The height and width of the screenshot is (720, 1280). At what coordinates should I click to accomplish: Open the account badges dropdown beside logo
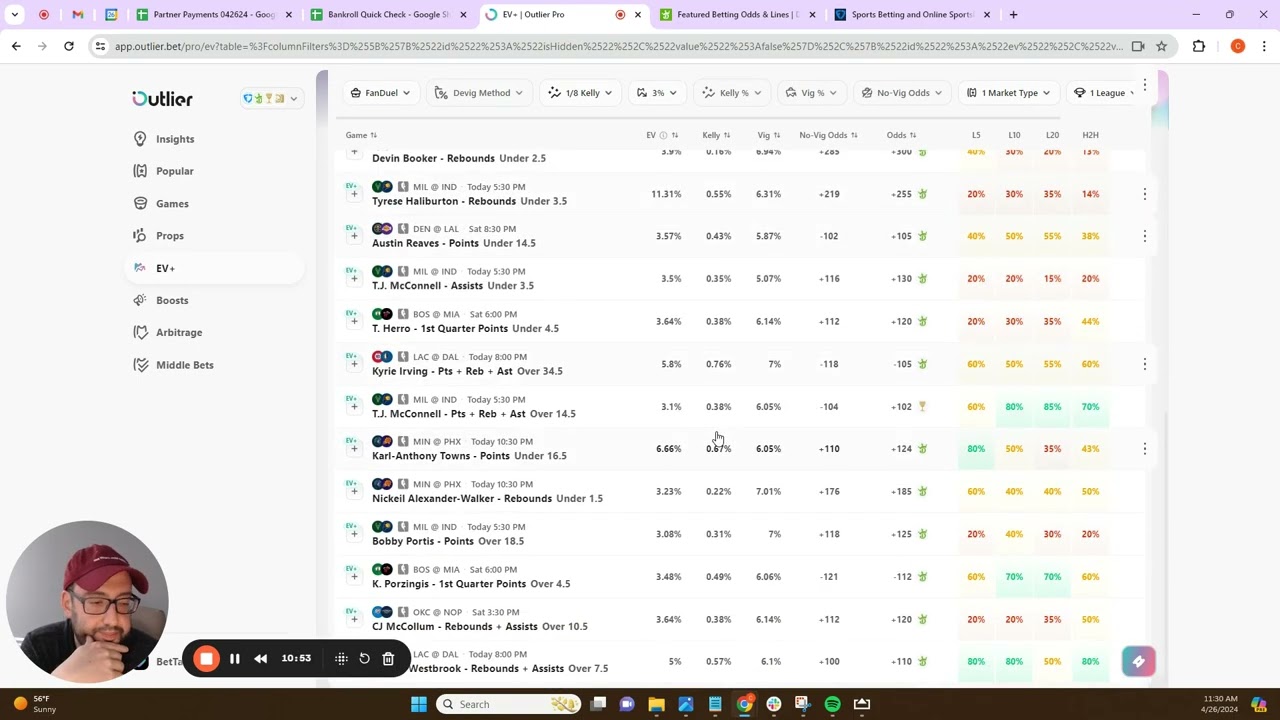point(270,98)
